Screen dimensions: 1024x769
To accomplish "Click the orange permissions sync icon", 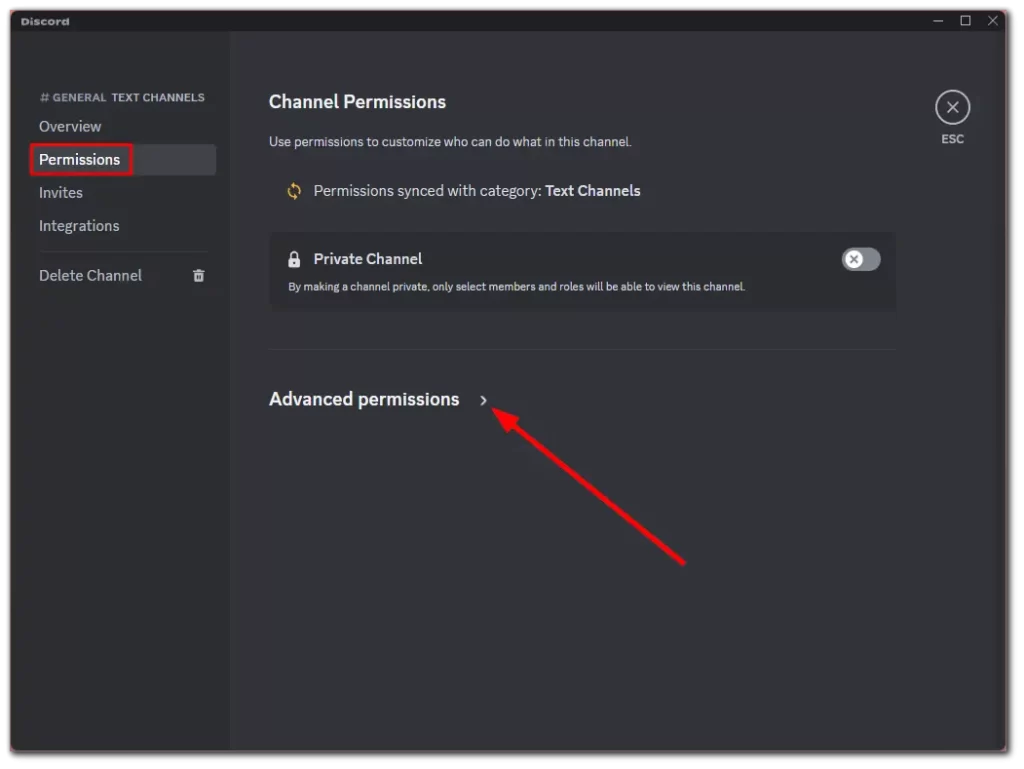I will tap(295, 191).
